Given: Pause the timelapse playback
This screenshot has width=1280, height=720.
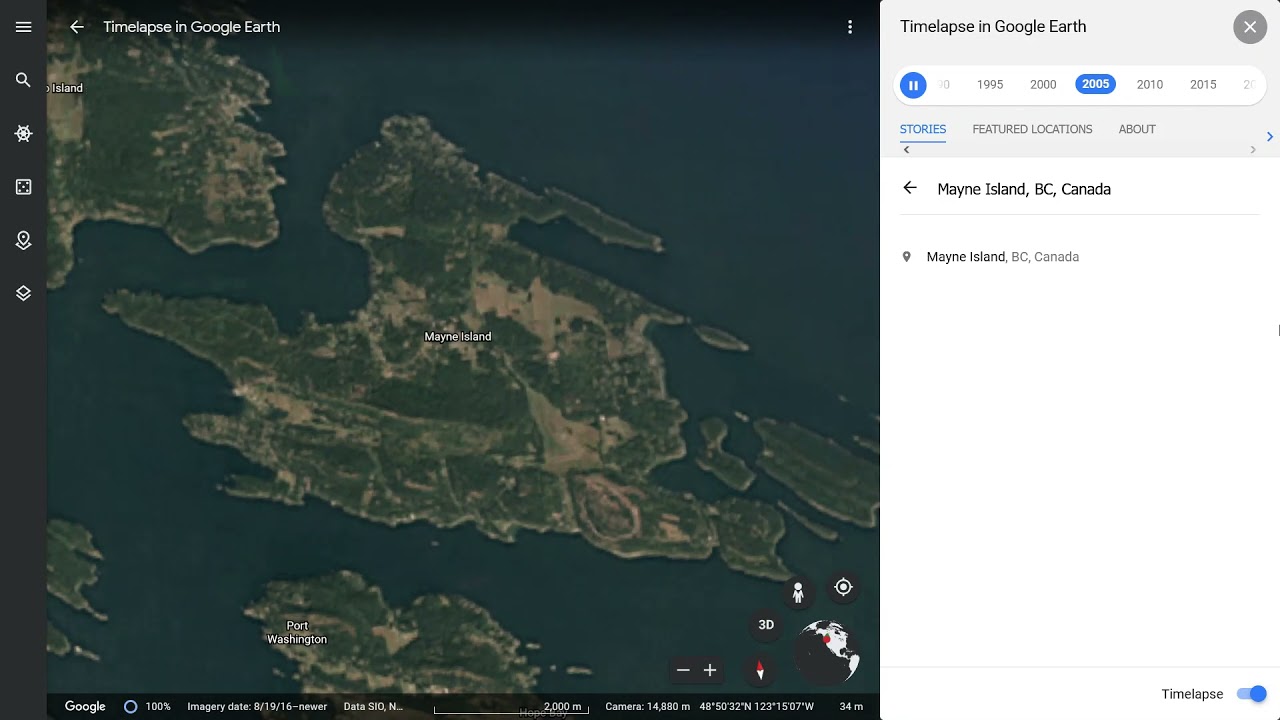Looking at the screenshot, I should click(x=913, y=85).
